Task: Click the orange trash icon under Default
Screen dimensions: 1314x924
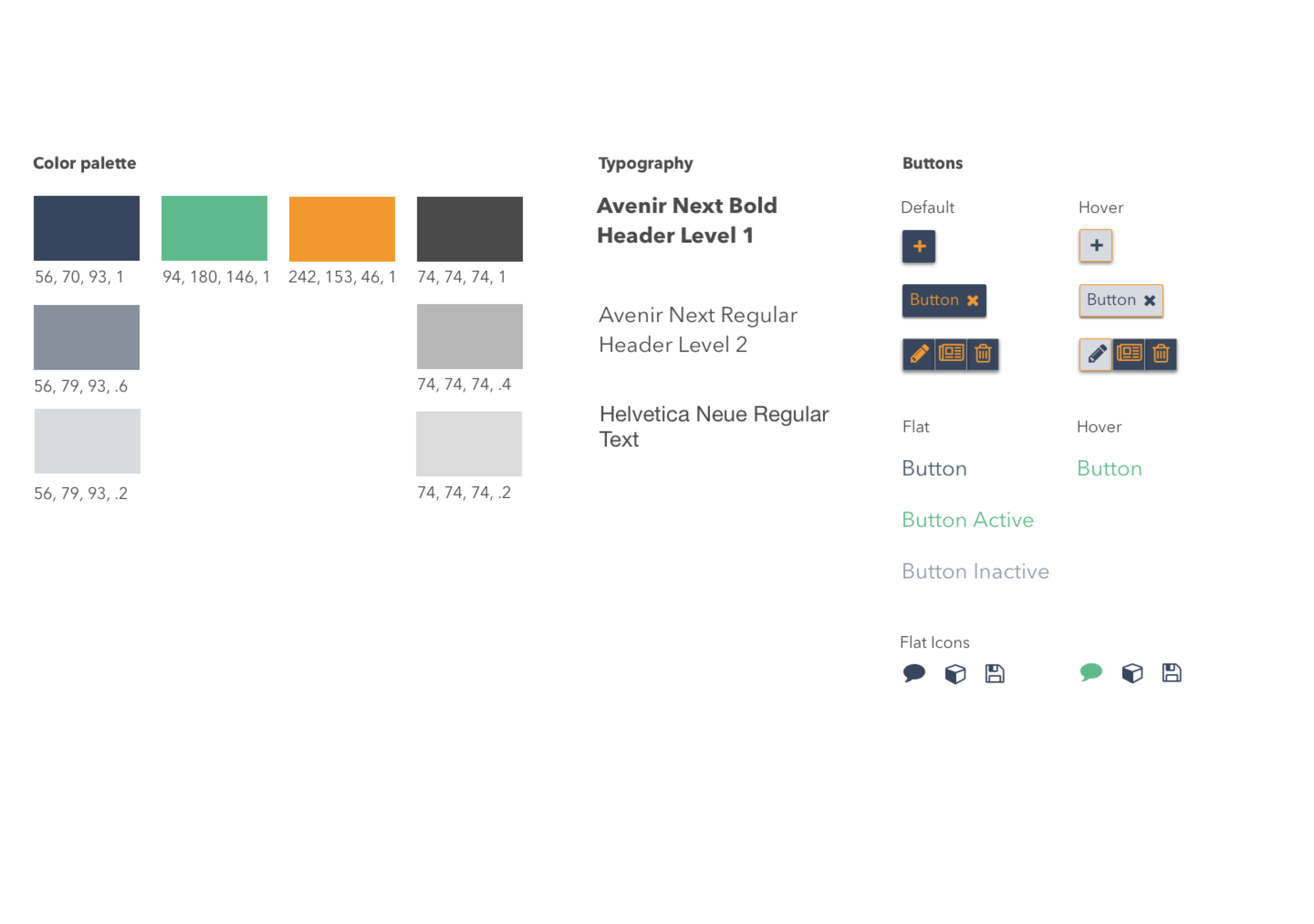Action: pos(983,354)
